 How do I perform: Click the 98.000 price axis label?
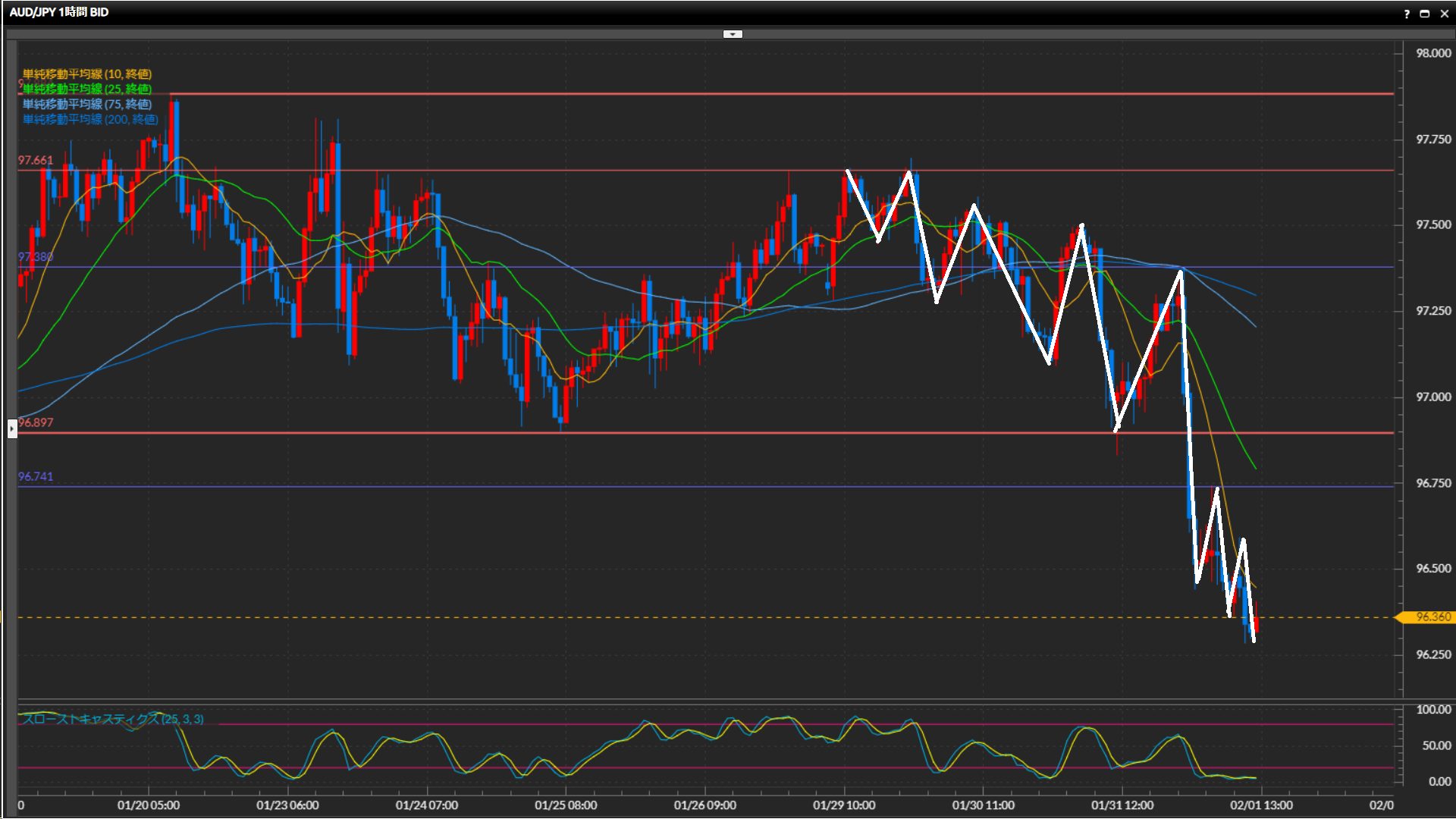(x=1433, y=53)
